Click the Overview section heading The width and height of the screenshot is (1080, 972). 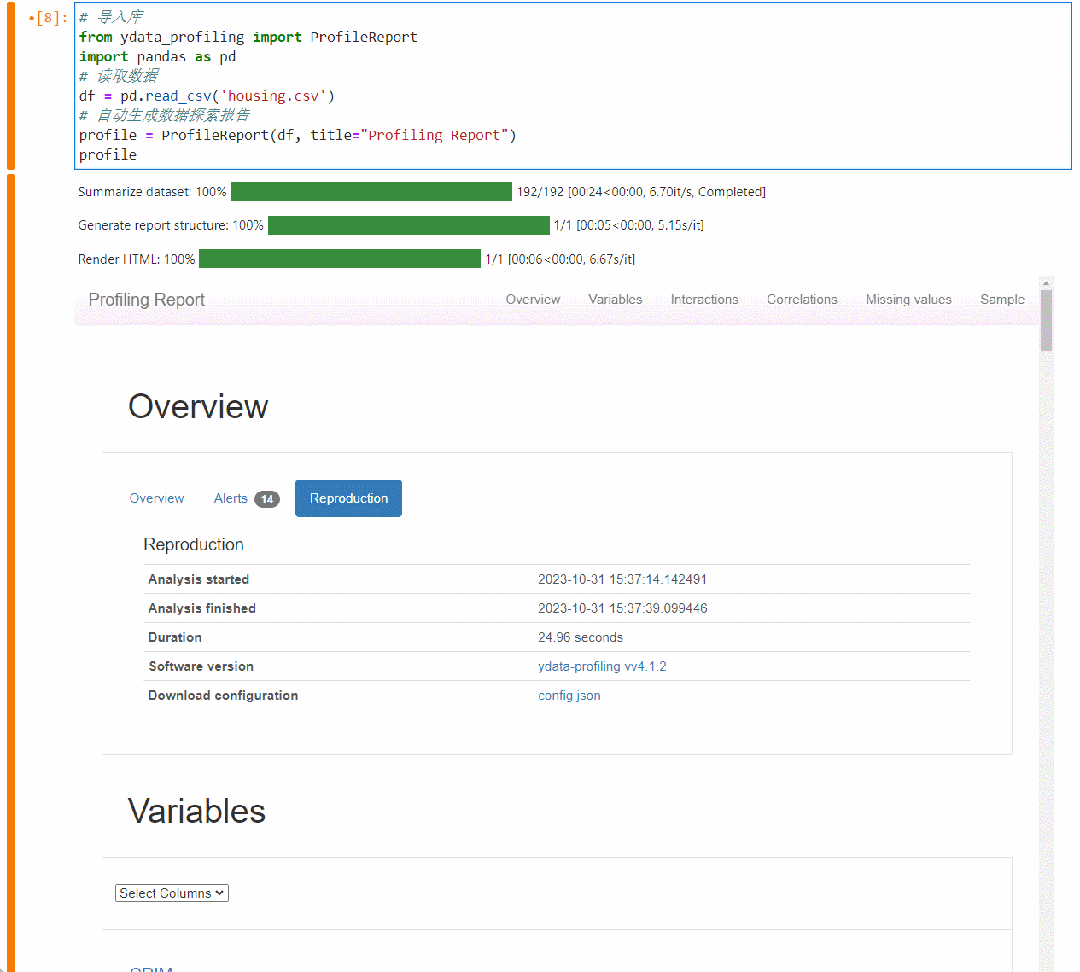pyautogui.click(x=198, y=406)
